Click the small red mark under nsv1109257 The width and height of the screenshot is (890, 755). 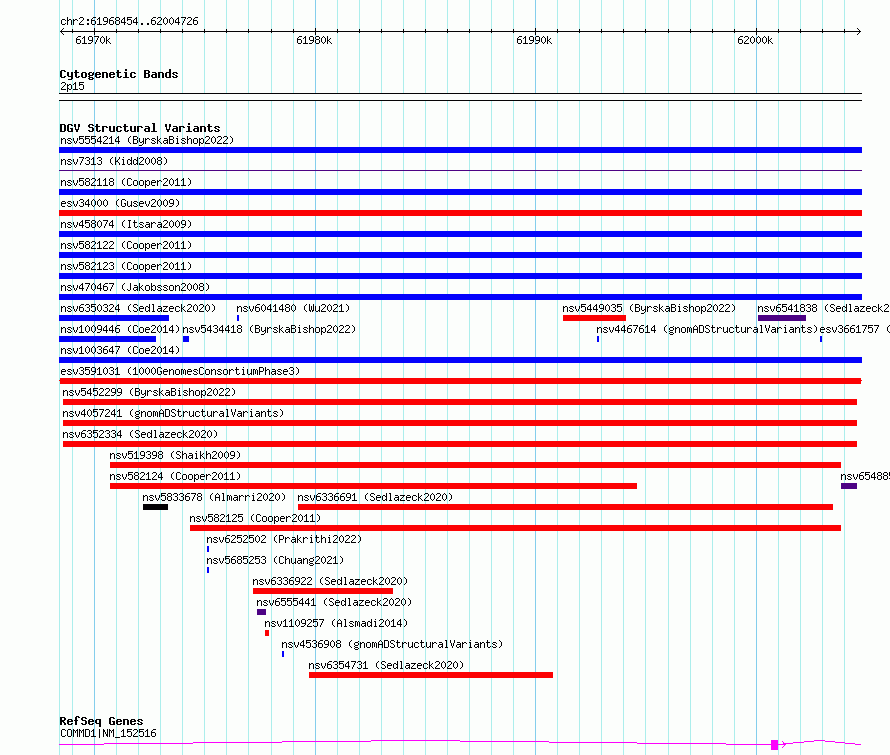(267, 633)
